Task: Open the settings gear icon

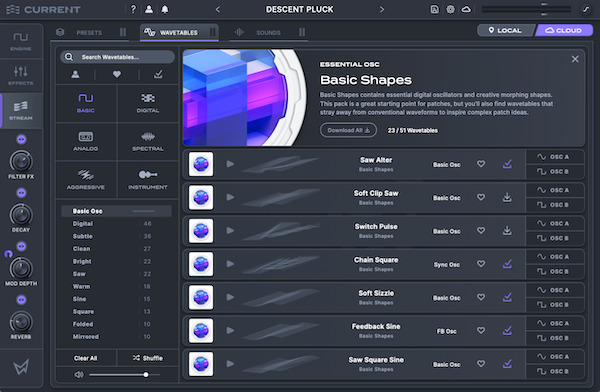Action: (450, 9)
